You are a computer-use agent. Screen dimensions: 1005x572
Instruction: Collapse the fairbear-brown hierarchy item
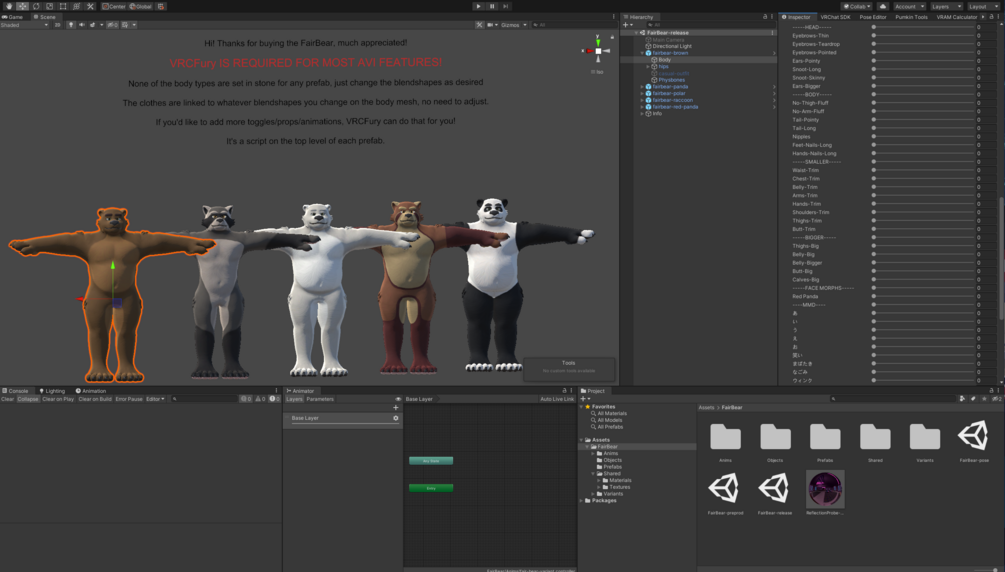point(642,53)
